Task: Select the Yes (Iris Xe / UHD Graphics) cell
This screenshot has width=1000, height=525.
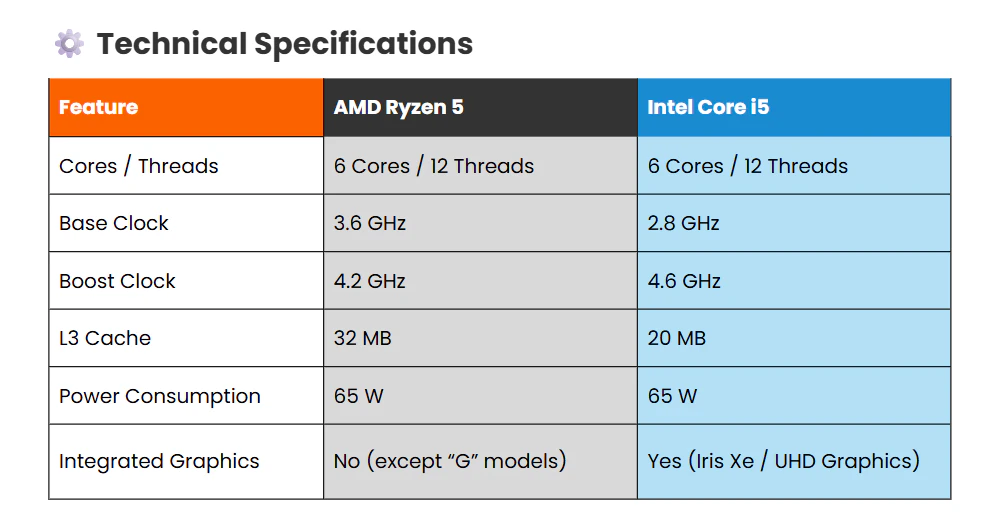Action: 784,461
